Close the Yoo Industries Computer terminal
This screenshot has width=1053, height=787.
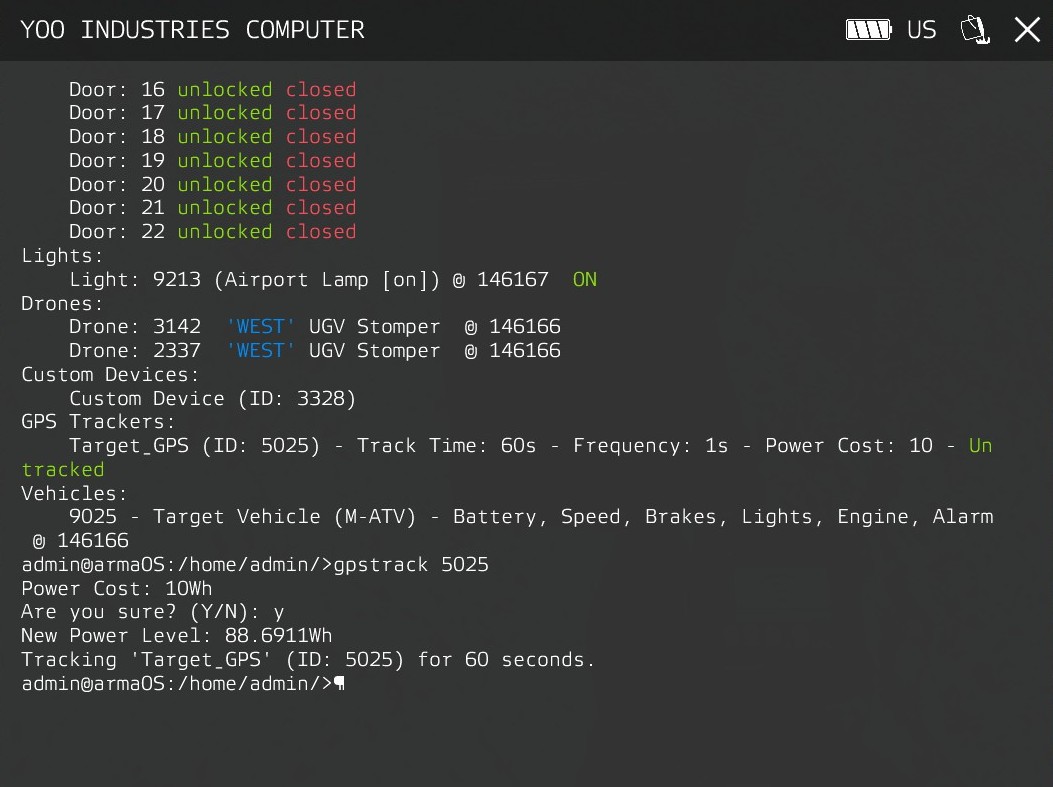click(1027, 30)
